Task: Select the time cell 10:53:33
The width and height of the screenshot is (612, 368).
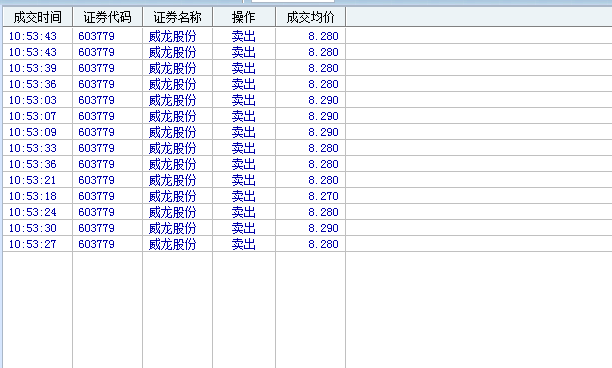Action: [x=33, y=148]
